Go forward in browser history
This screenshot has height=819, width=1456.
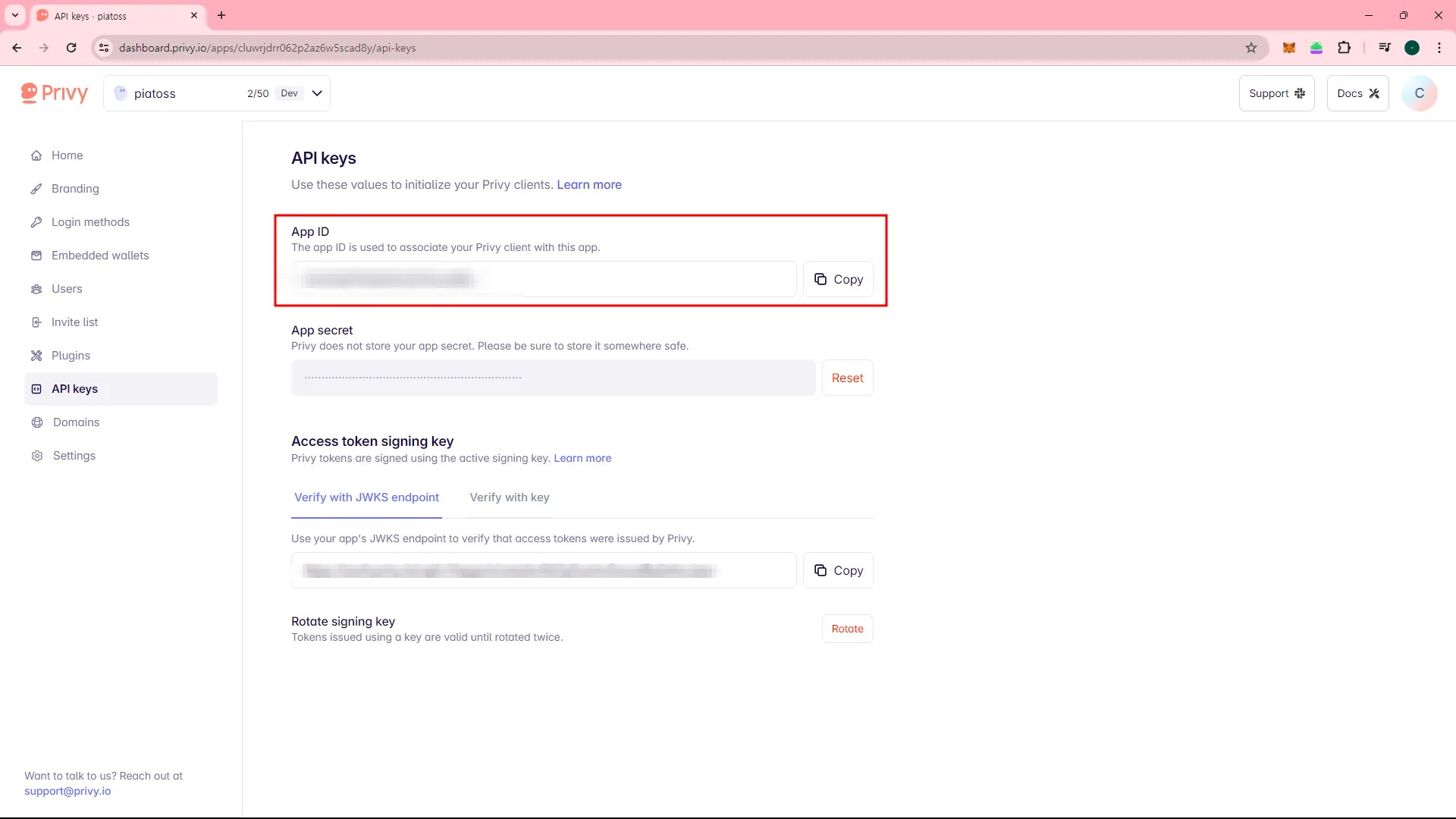(x=44, y=48)
